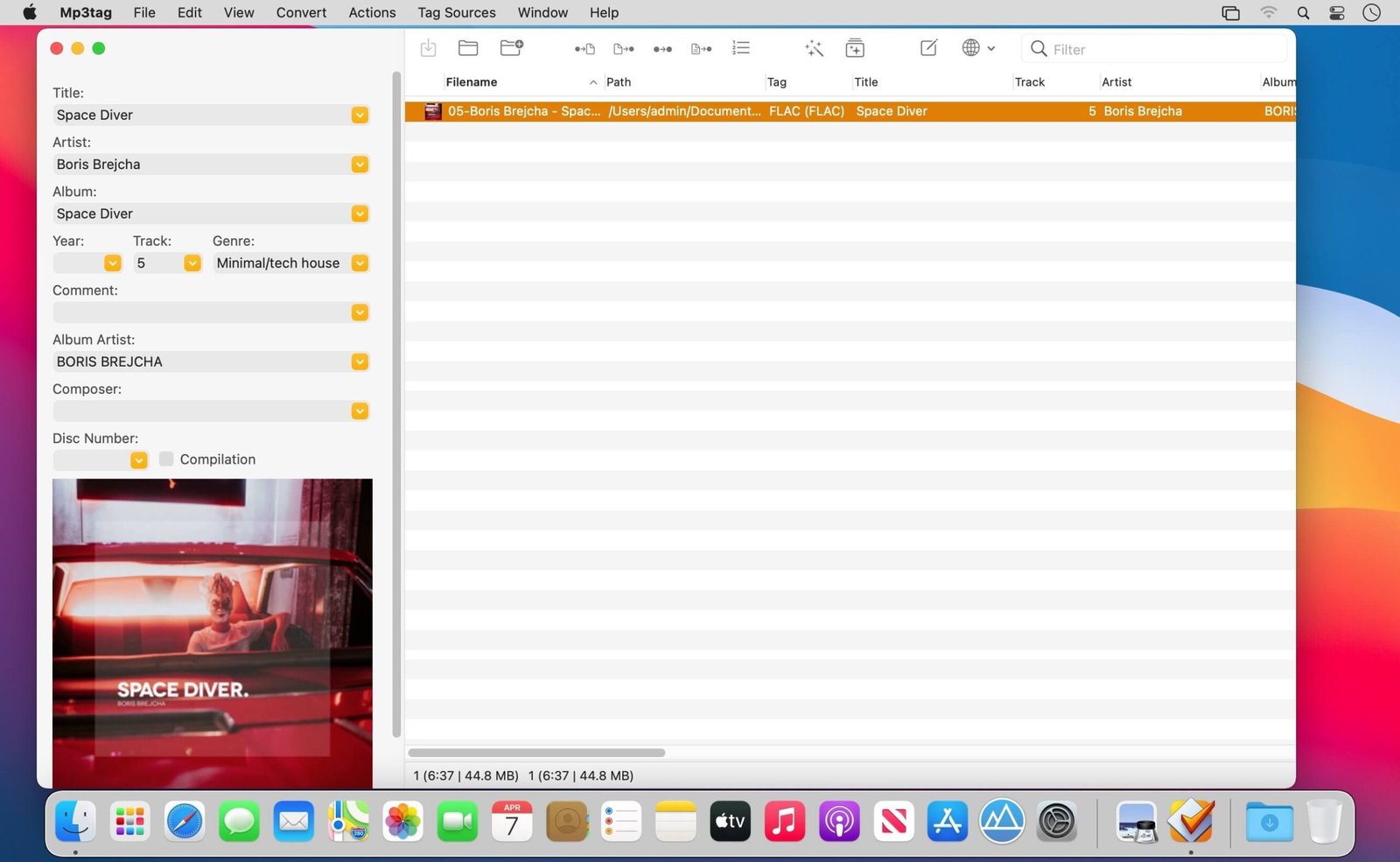Click the Actions magic wand icon

[814, 49]
